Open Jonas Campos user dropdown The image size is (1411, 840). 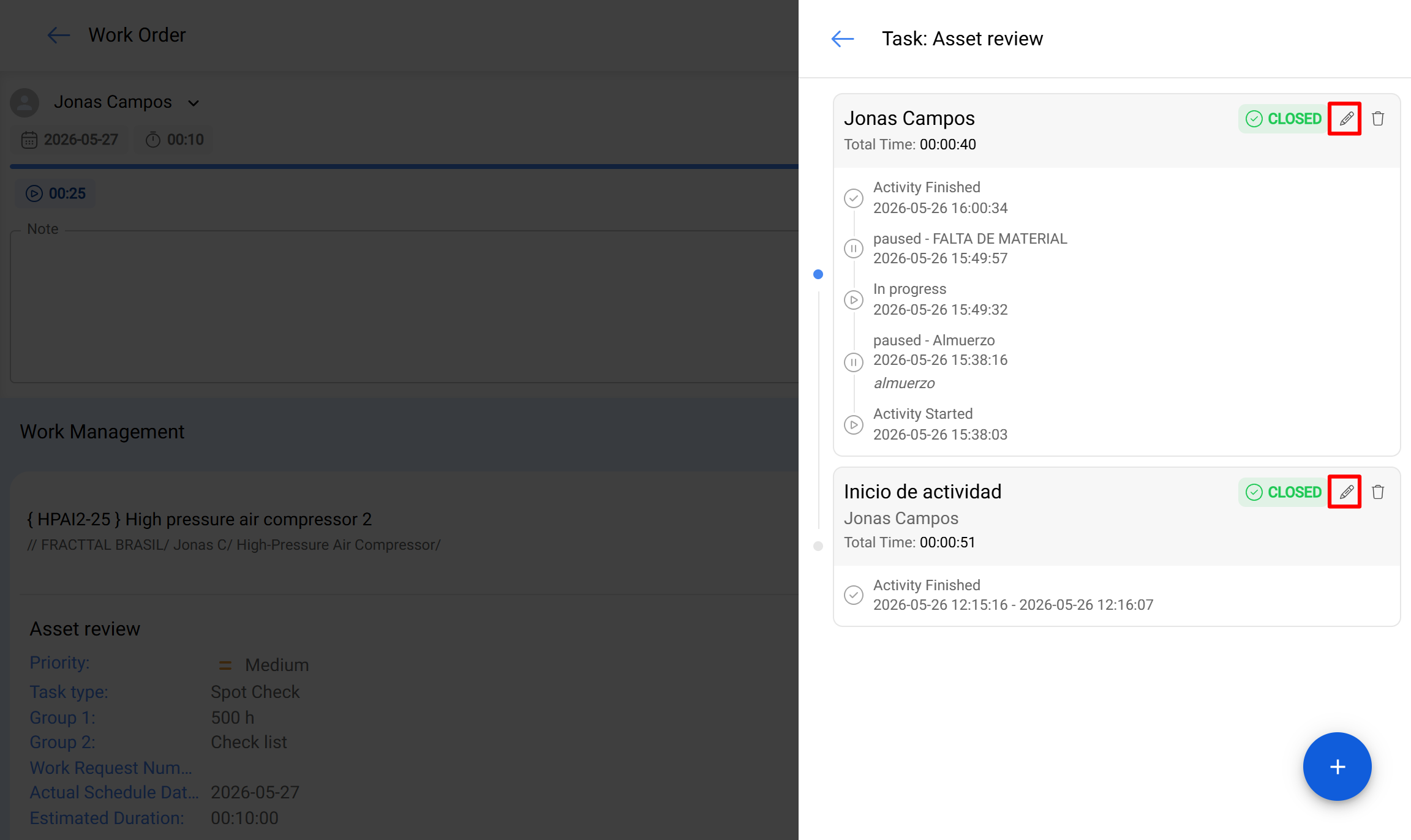(194, 103)
